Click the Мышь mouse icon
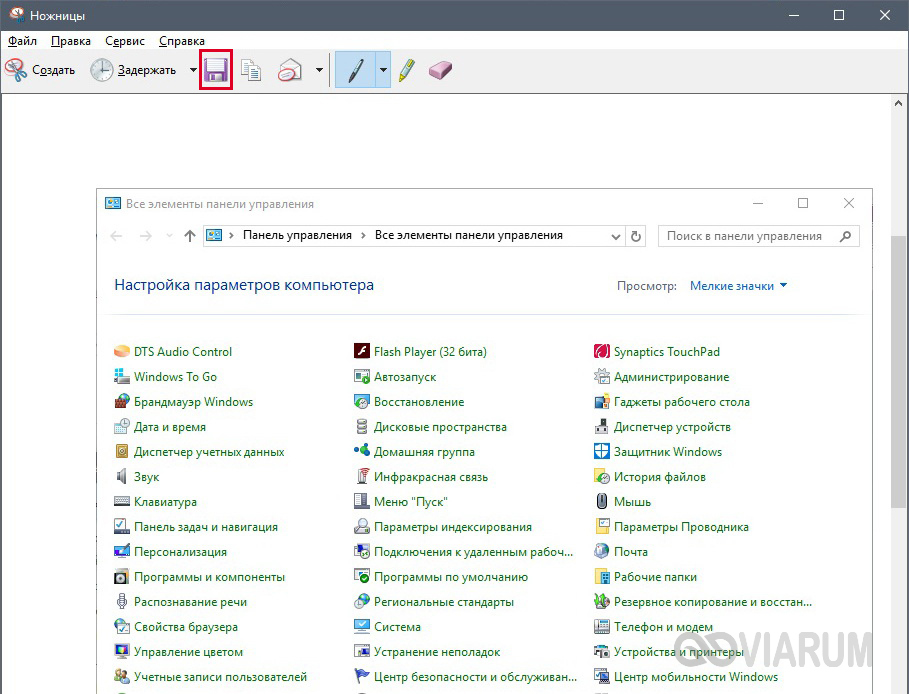 tap(602, 501)
